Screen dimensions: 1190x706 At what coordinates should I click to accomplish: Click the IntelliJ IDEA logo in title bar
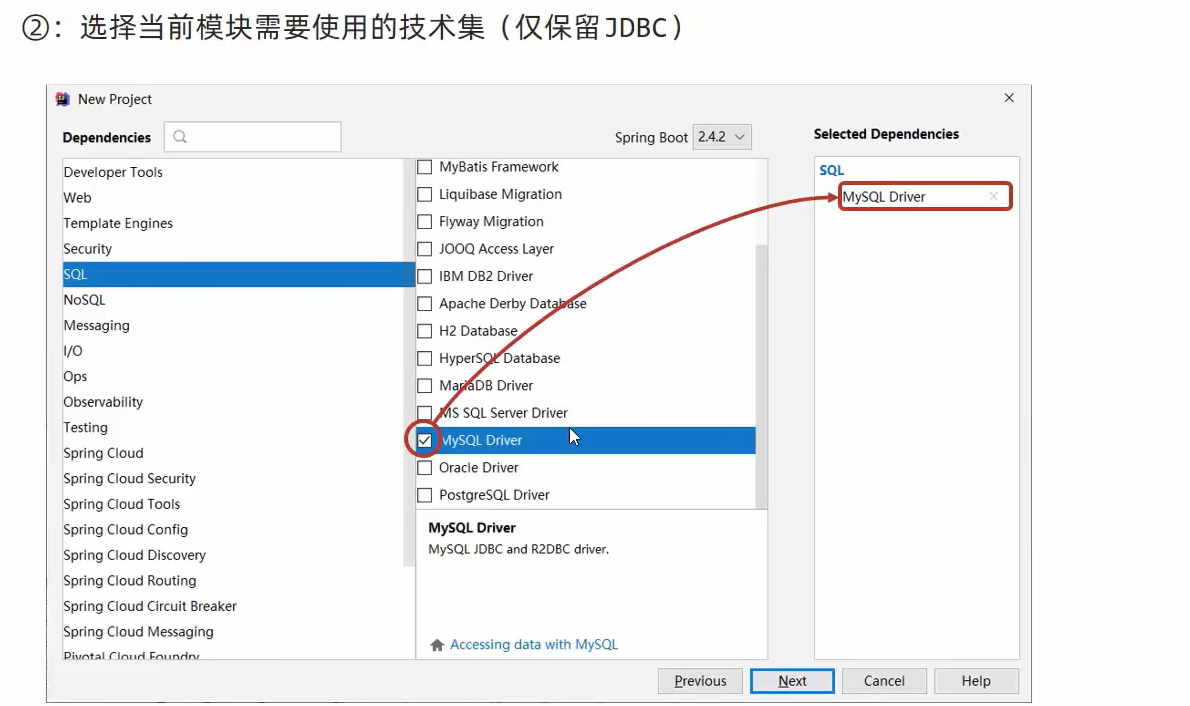[63, 99]
